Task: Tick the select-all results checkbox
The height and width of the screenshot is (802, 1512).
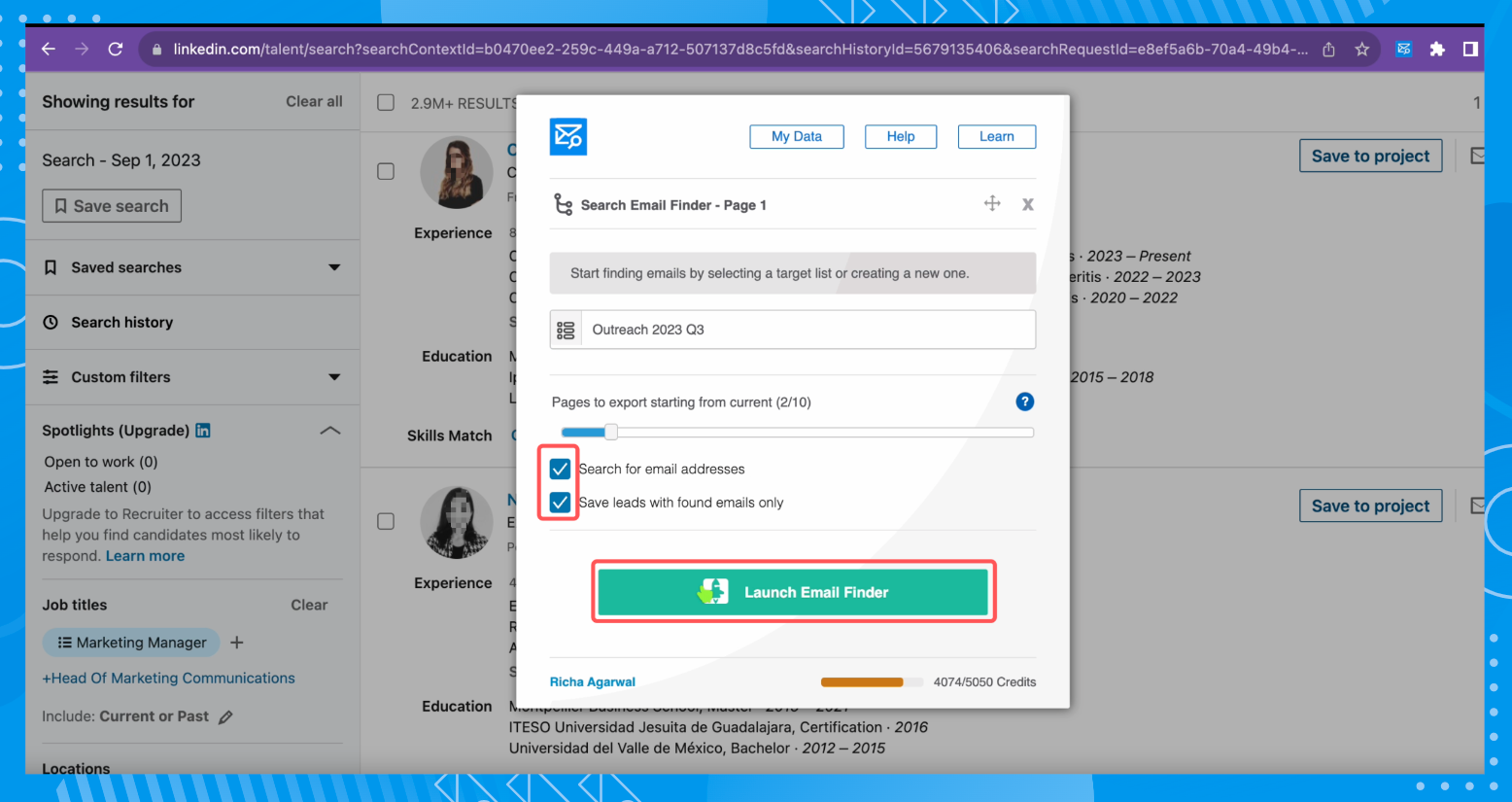Action: (x=386, y=102)
